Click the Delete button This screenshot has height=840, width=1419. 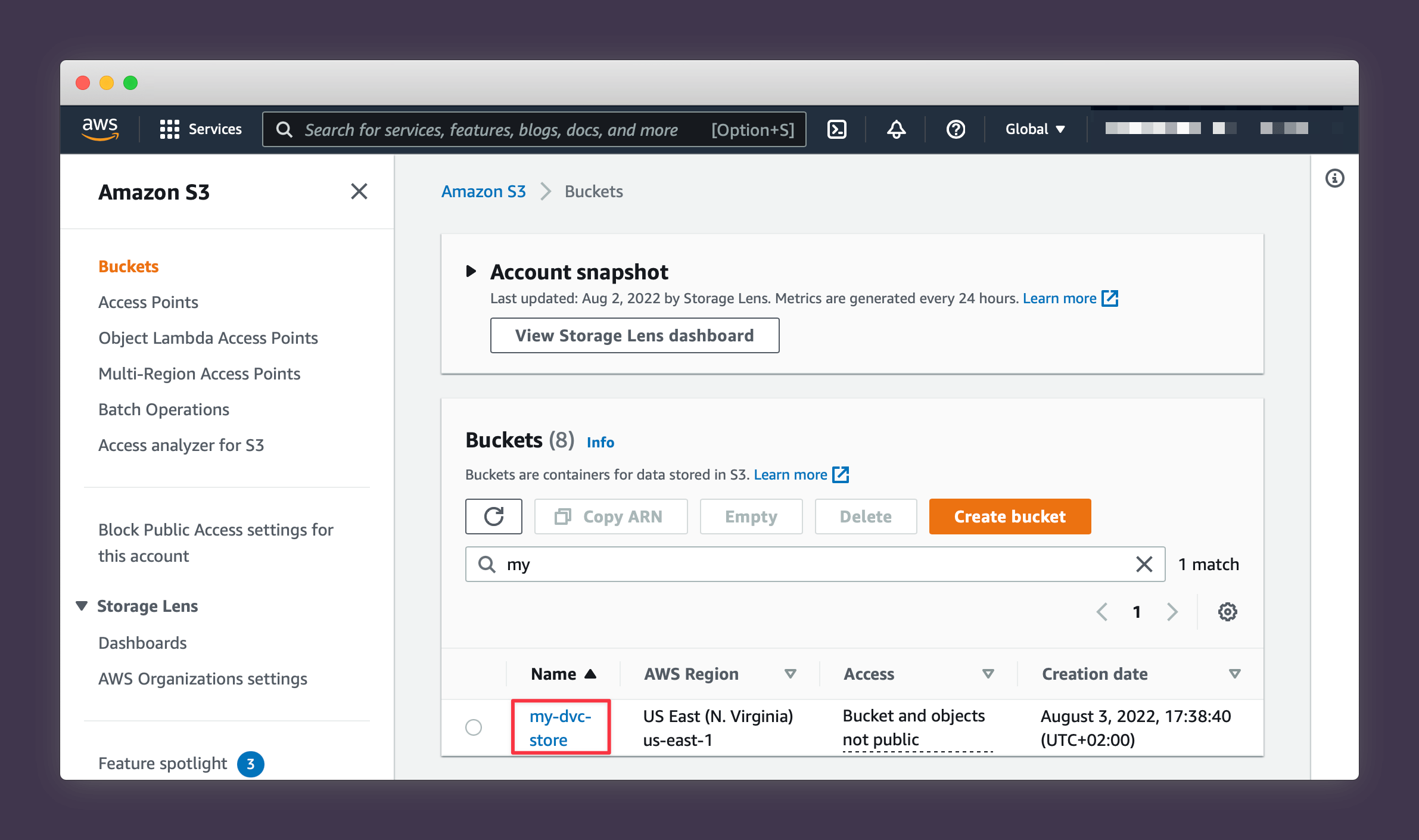[865, 517]
